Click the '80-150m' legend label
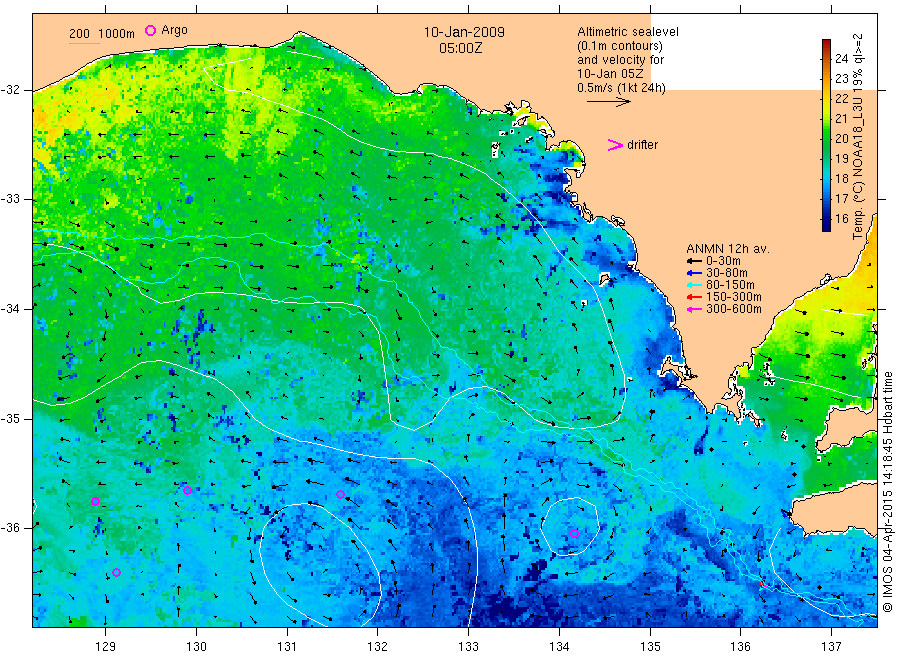 tap(730, 285)
